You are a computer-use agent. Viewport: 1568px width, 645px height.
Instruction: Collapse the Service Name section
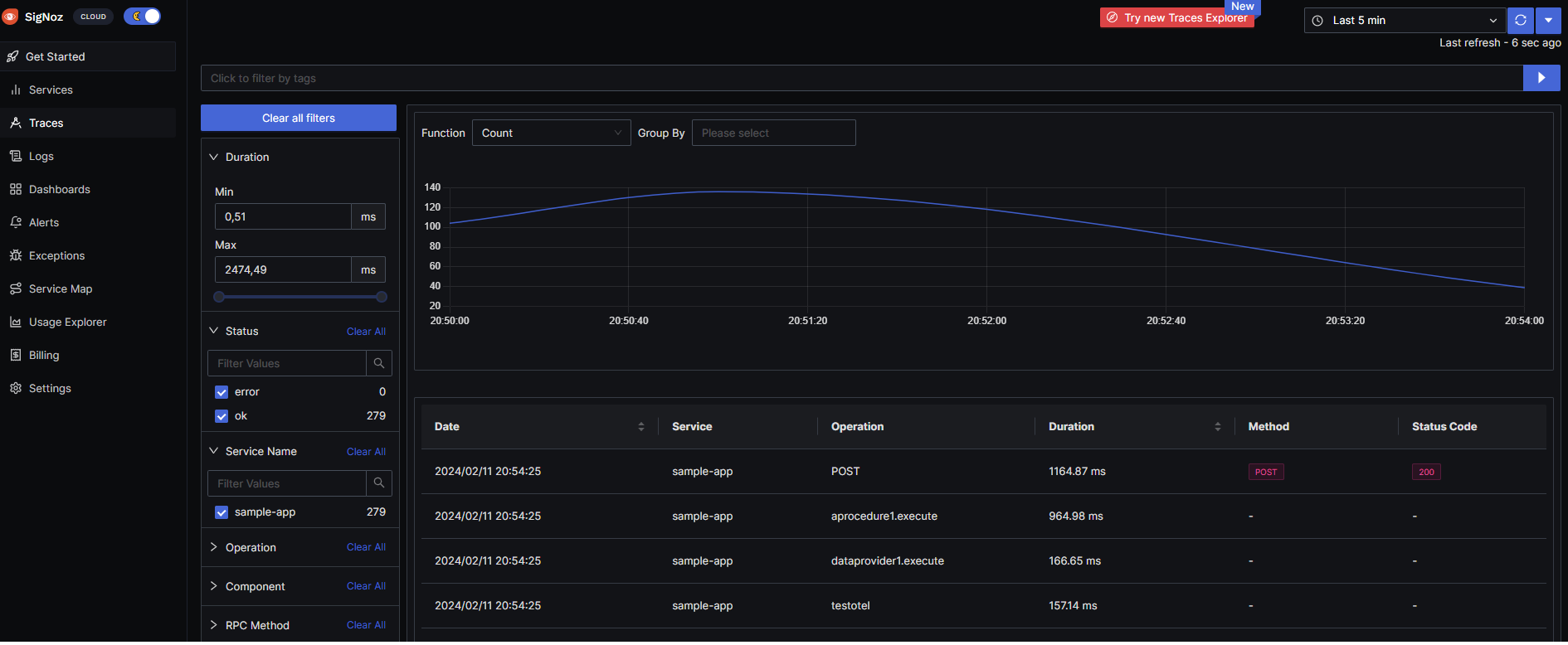tap(213, 451)
